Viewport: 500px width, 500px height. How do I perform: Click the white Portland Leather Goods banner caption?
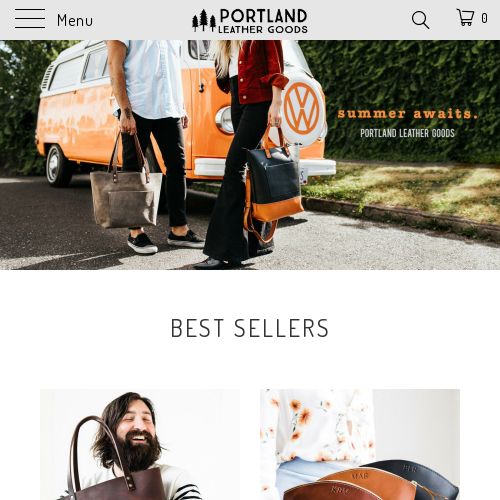(407, 133)
